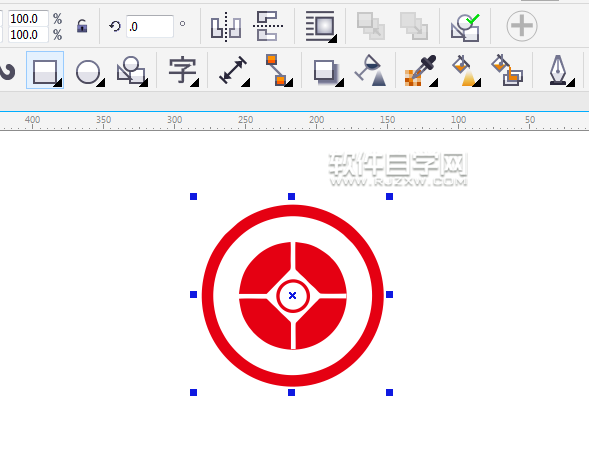589x457 pixels.
Task: Click the top-middle selection handle
Action: [x=291, y=196]
